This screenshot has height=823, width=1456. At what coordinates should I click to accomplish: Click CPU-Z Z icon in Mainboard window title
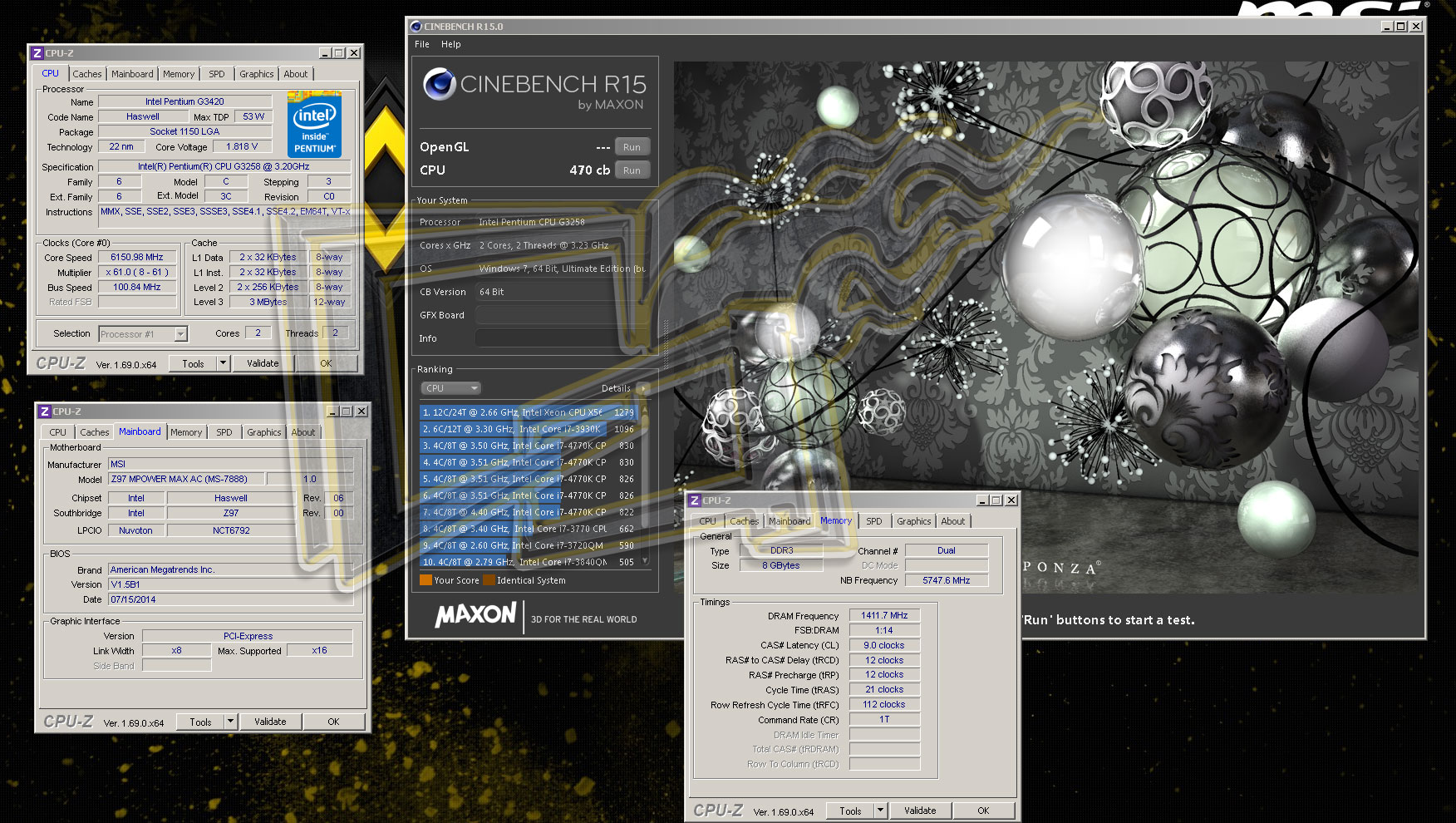(45, 411)
